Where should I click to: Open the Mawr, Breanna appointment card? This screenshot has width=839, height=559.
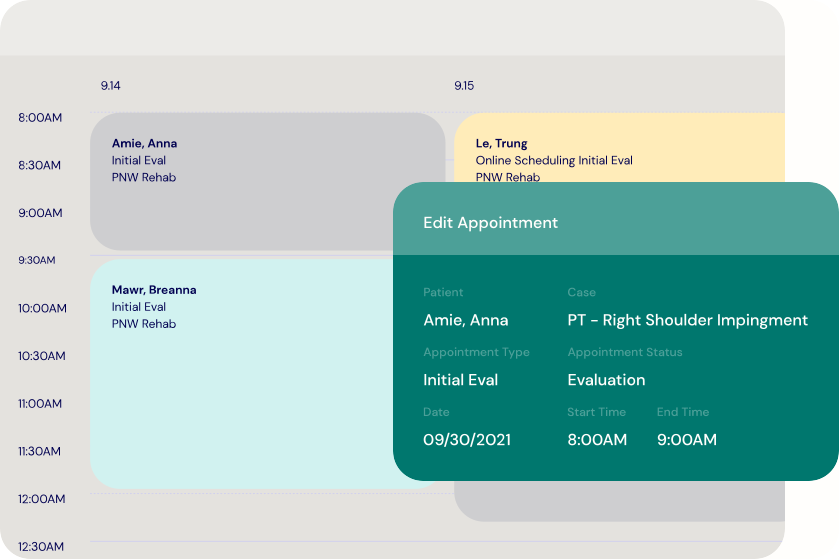242,374
